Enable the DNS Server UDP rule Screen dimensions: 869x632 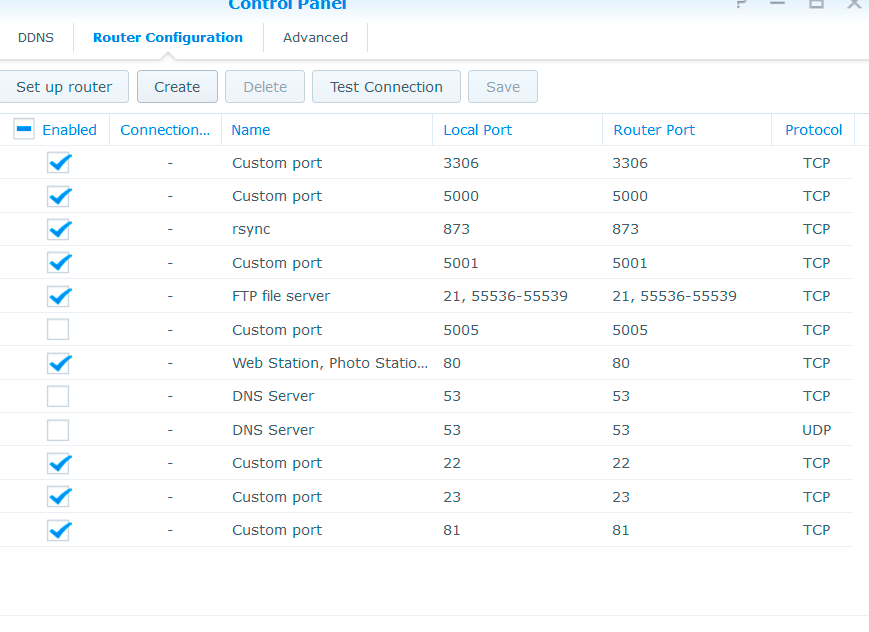(x=59, y=430)
